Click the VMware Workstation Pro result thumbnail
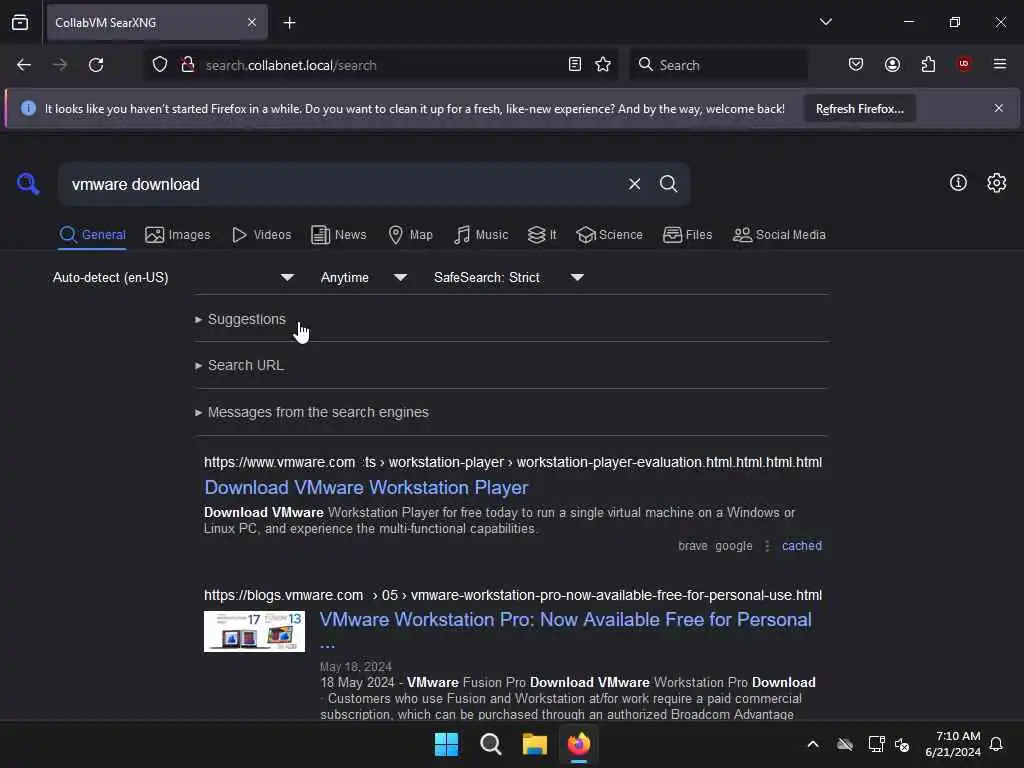 [254, 632]
